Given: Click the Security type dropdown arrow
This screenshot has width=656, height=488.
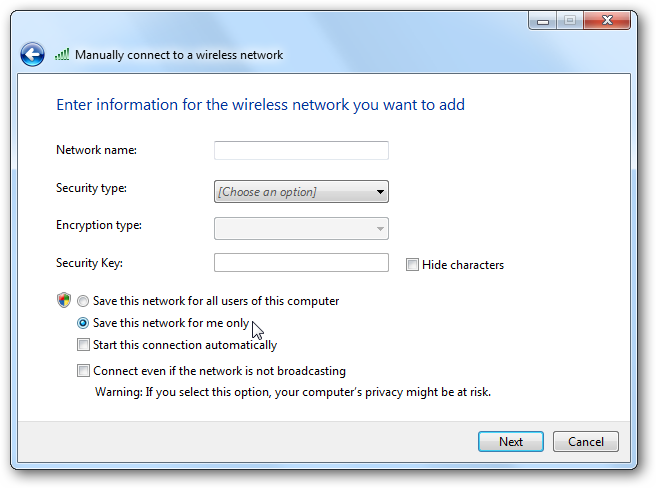Looking at the screenshot, I should 380,192.
